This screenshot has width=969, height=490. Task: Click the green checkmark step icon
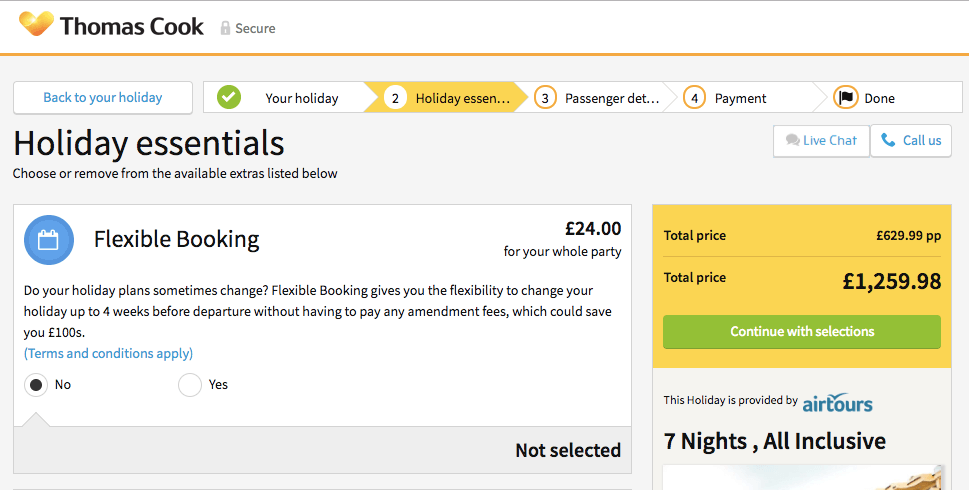tap(229, 98)
